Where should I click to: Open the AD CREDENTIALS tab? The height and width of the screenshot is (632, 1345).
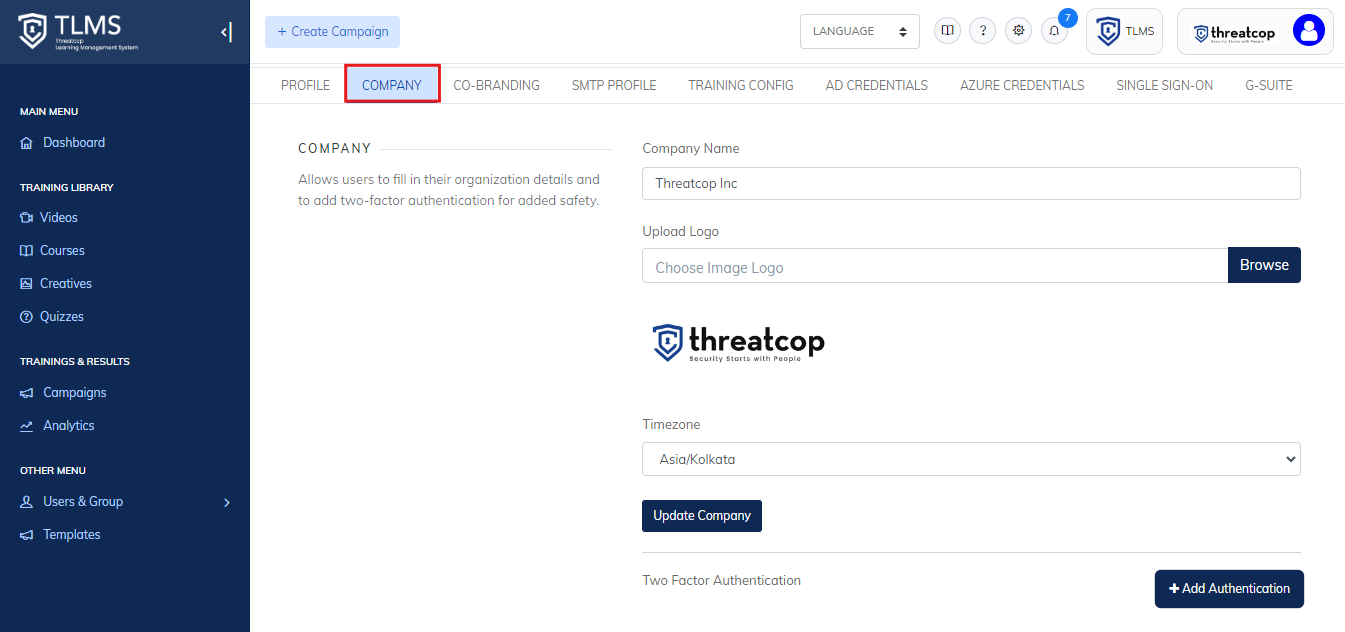(x=877, y=85)
